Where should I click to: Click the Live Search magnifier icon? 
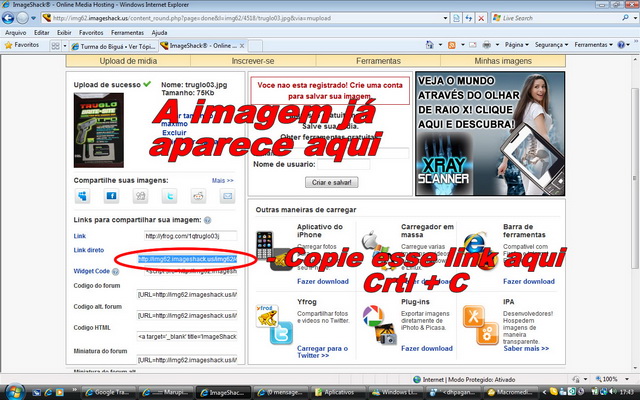pyautogui.click(x=625, y=18)
